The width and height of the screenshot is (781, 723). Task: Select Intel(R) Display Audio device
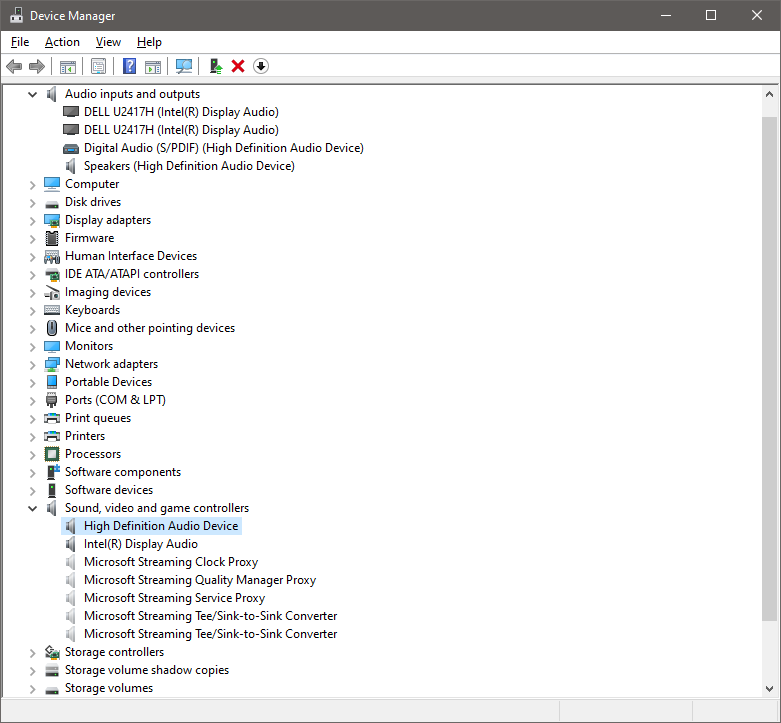click(140, 544)
